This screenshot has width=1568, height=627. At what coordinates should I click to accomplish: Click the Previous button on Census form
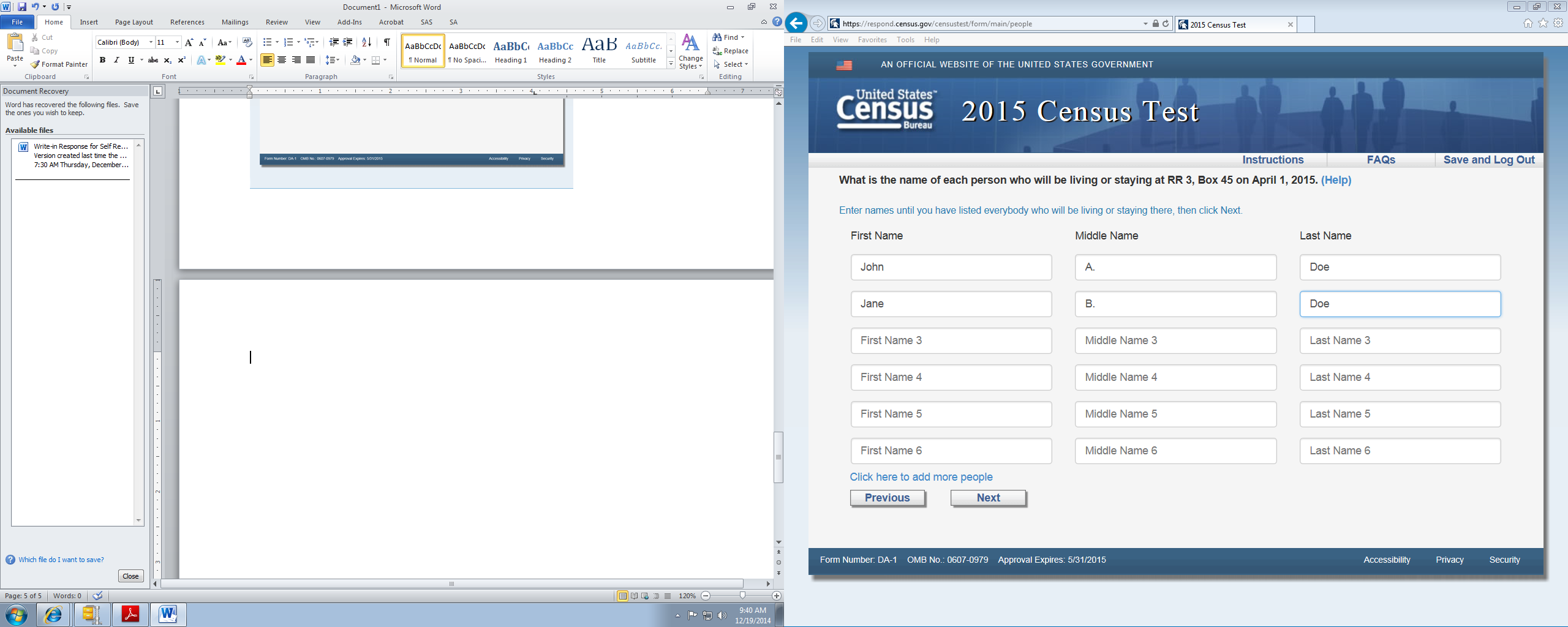pos(888,498)
